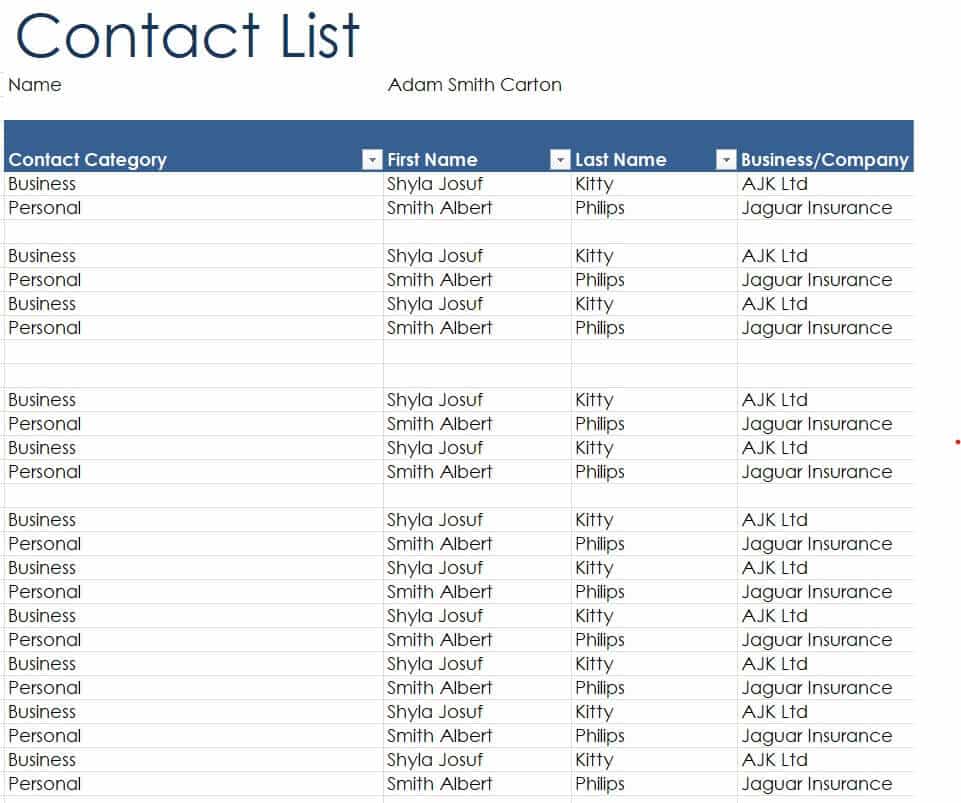Click Smith Albert in the second data row
Screen dimensions: 961x803
pyautogui.click(x=440, y=208)
